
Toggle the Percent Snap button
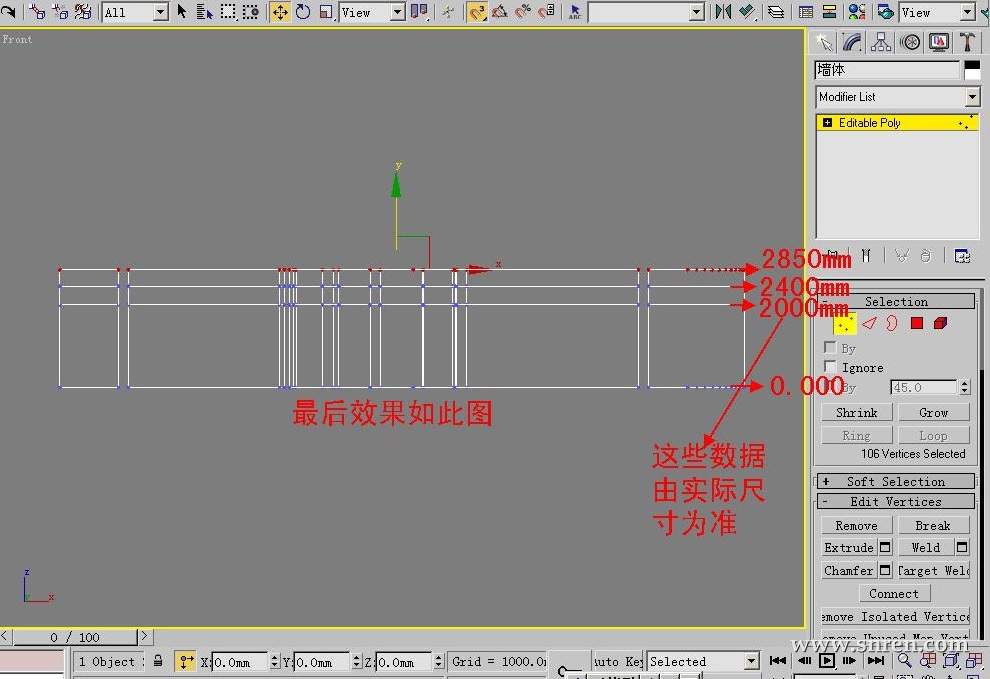coord(523,11)
